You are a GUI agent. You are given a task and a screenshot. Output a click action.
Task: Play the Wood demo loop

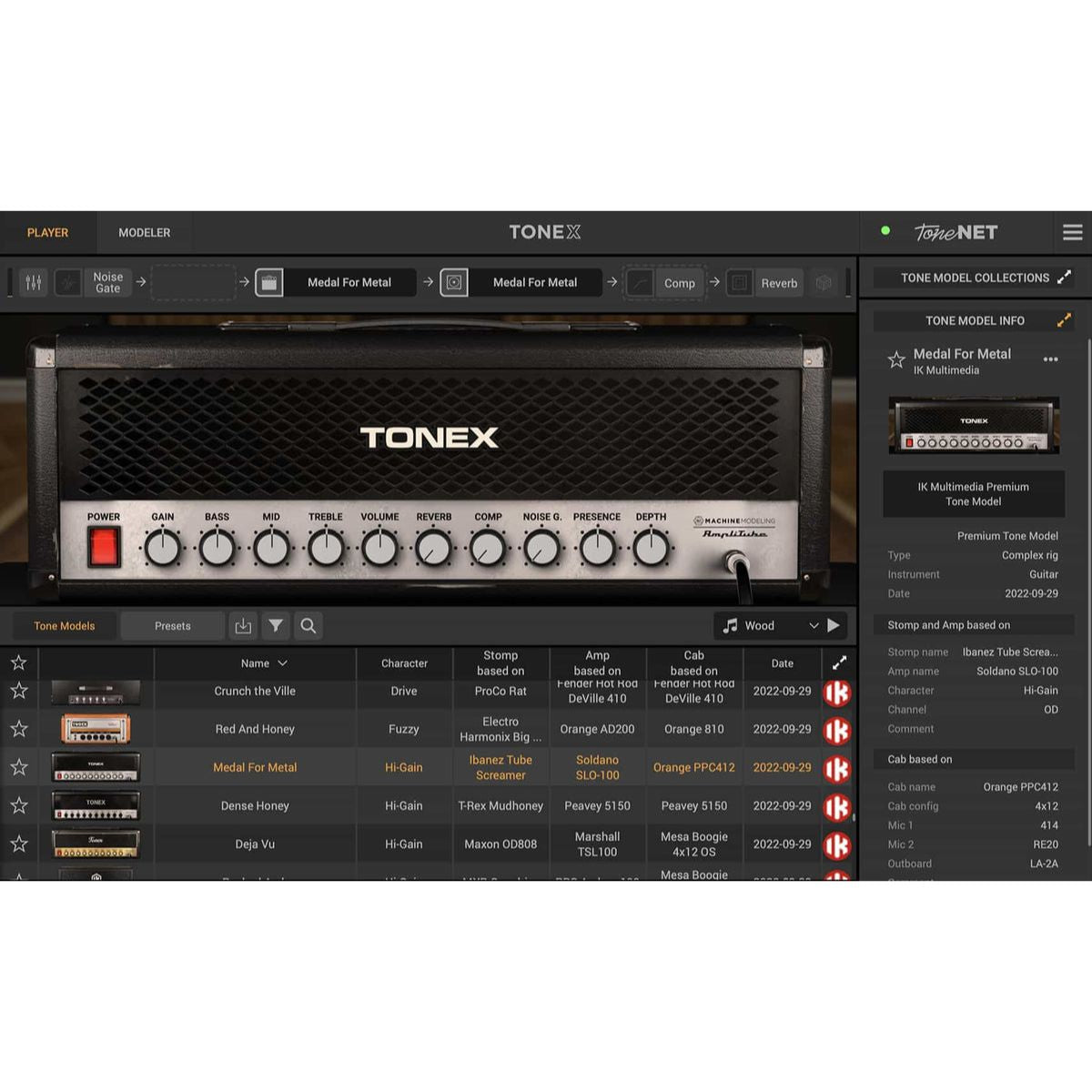(x=834, y=626)
